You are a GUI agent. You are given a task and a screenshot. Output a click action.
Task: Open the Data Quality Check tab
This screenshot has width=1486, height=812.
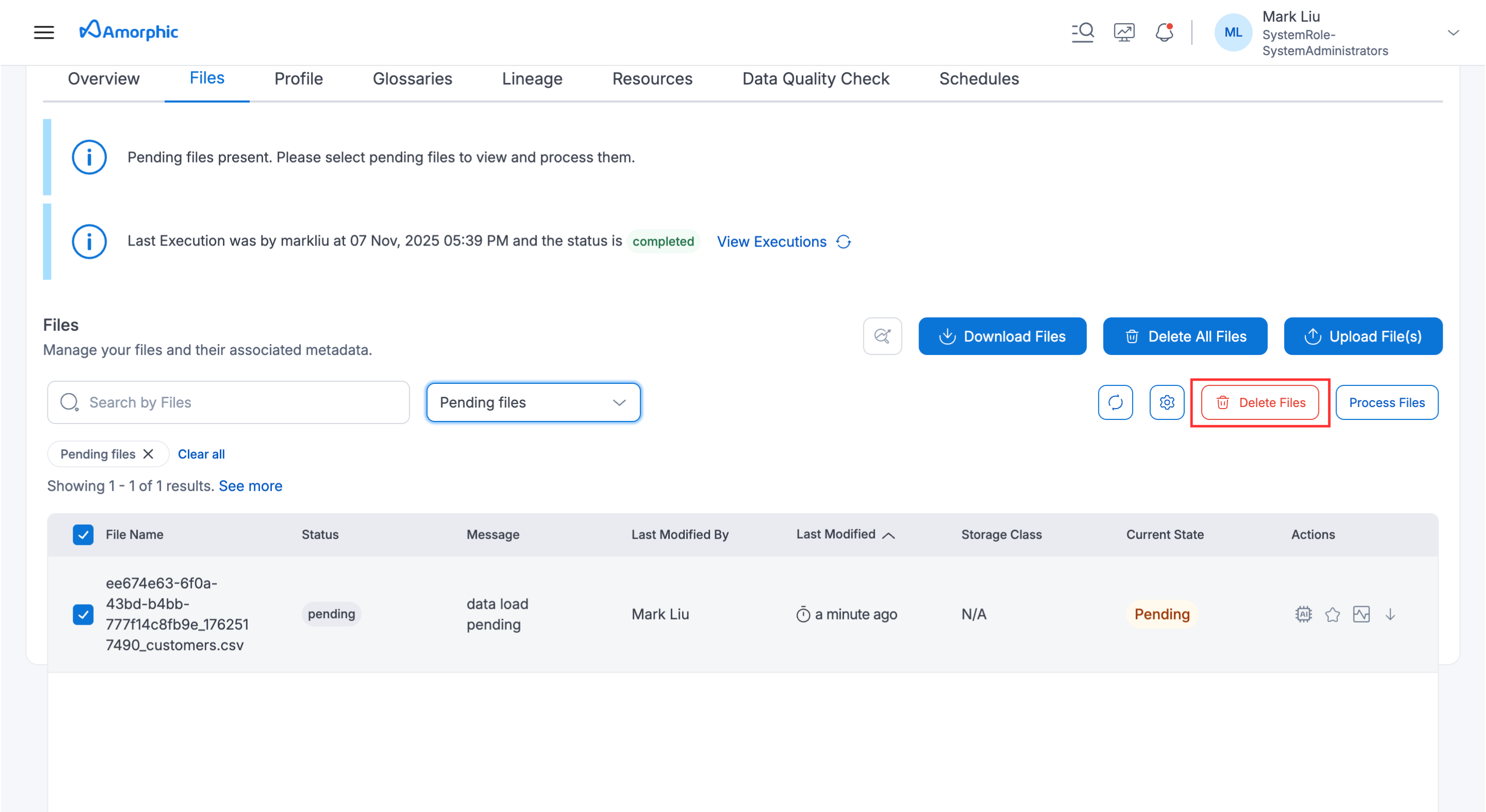815,79
